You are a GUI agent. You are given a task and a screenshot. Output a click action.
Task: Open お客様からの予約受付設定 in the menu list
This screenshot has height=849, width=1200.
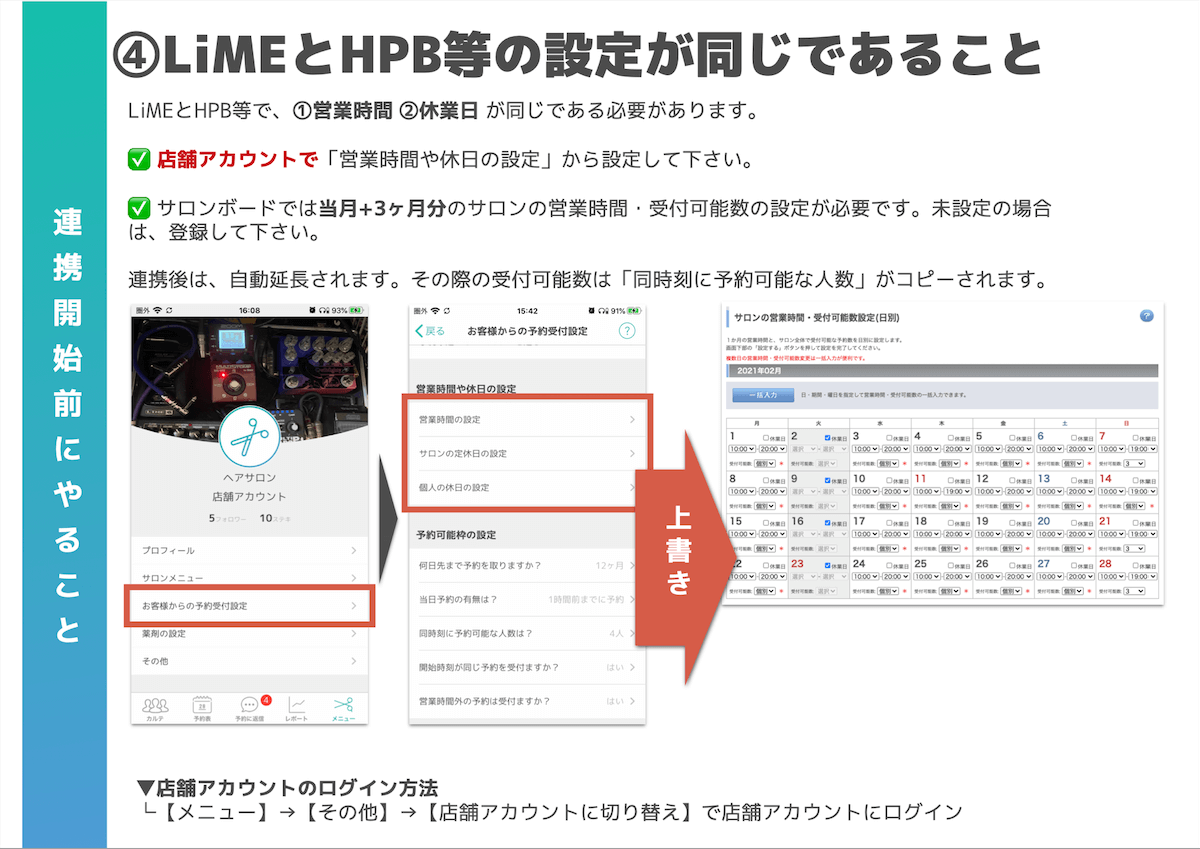click(x=250, y=606)
